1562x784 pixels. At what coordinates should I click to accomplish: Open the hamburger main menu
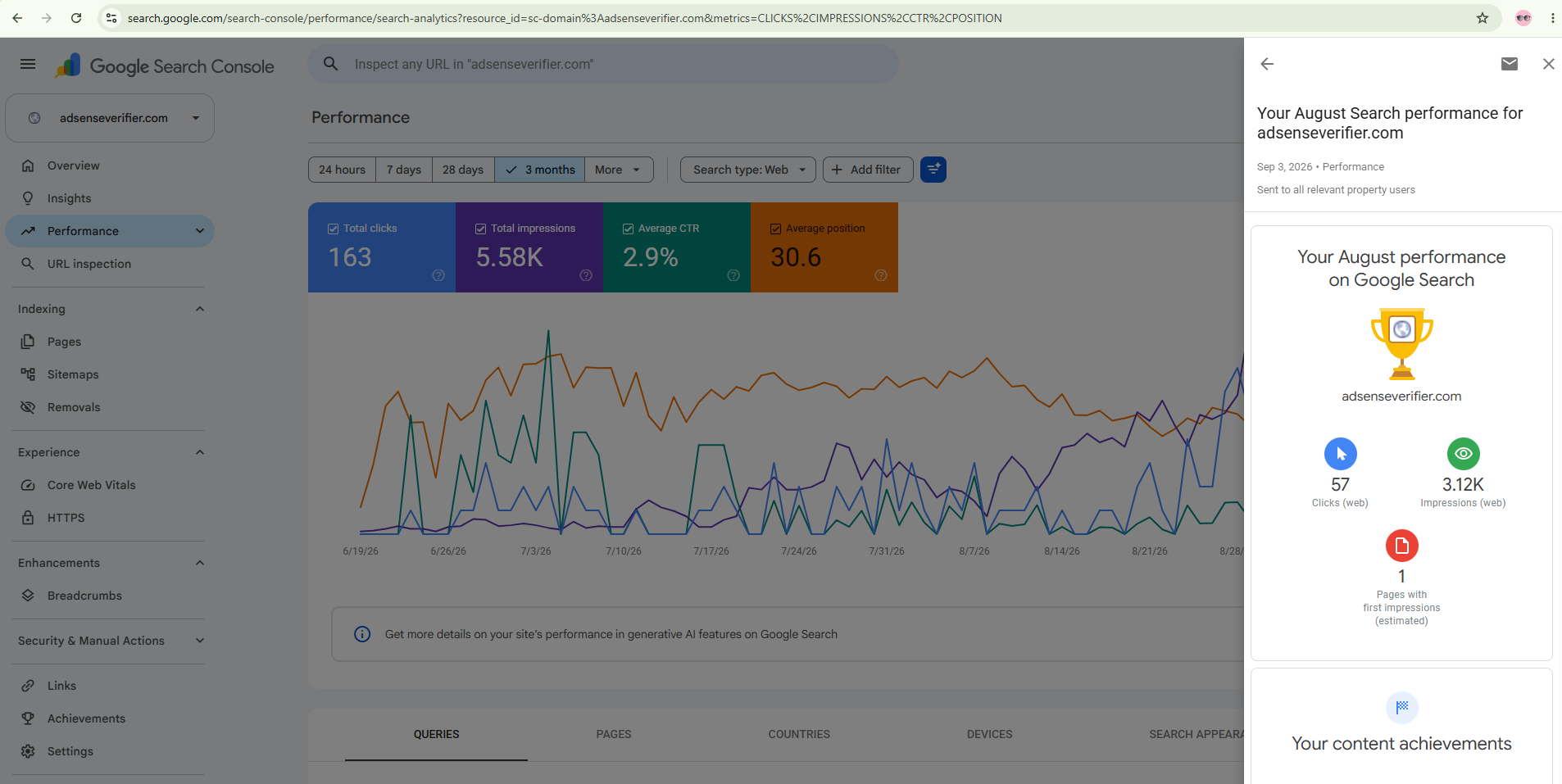tap(28, 64)
